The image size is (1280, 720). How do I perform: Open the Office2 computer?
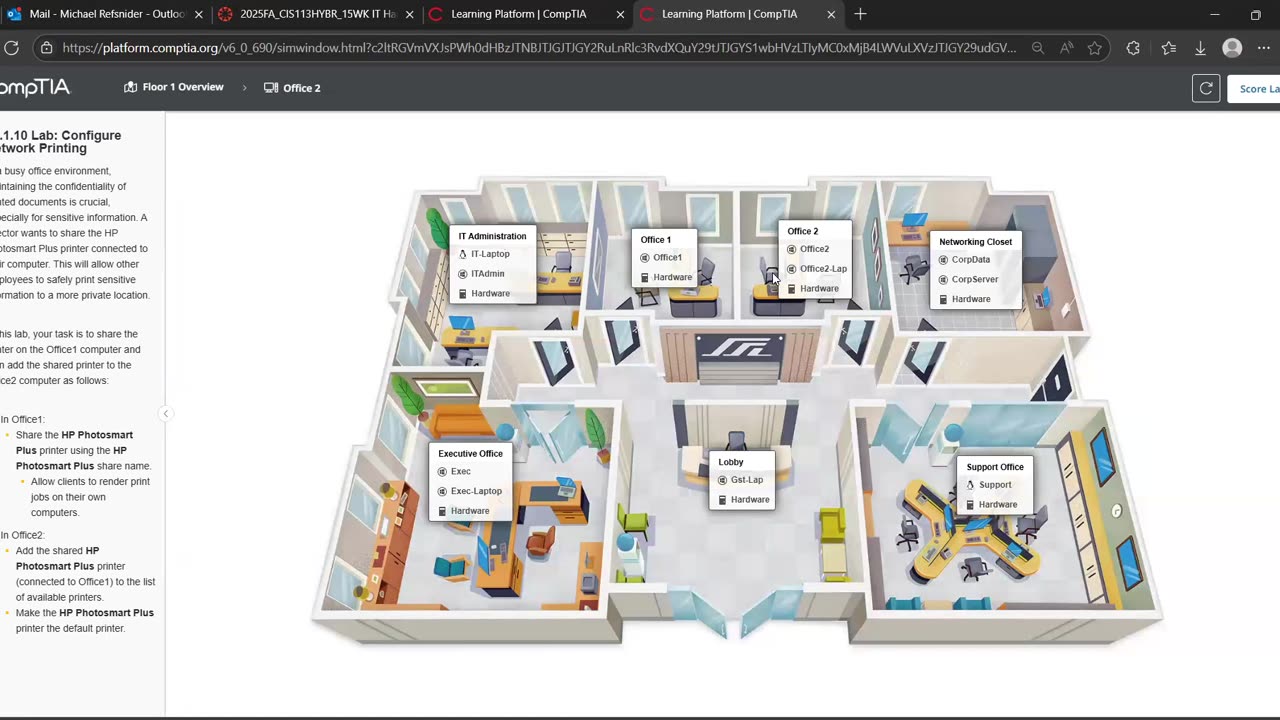[x=814, y=249]
